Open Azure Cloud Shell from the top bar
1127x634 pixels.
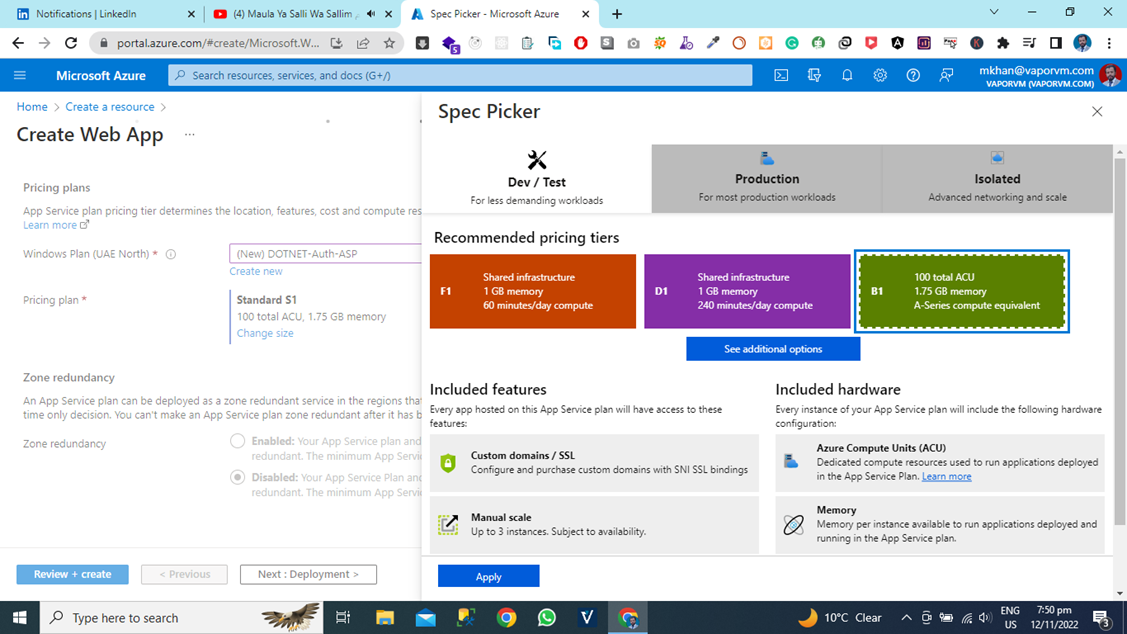point(782,74)
